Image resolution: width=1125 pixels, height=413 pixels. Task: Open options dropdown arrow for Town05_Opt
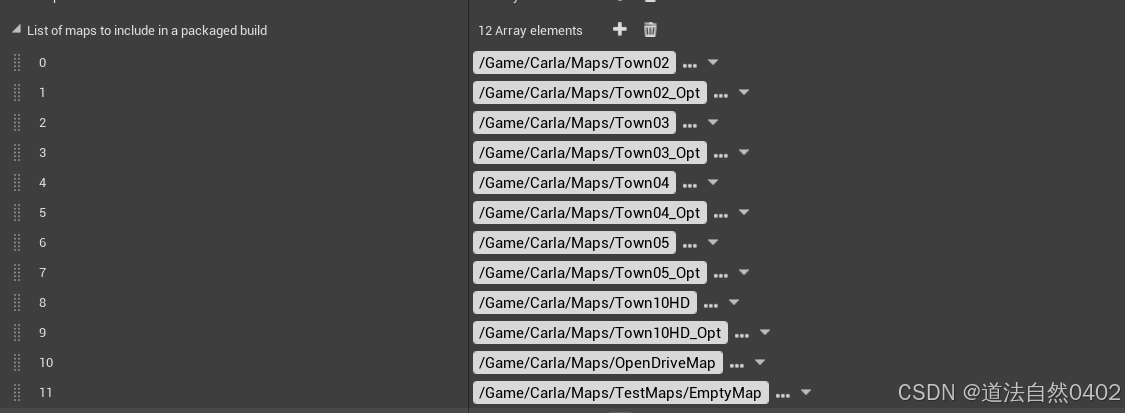pos(744,272)
